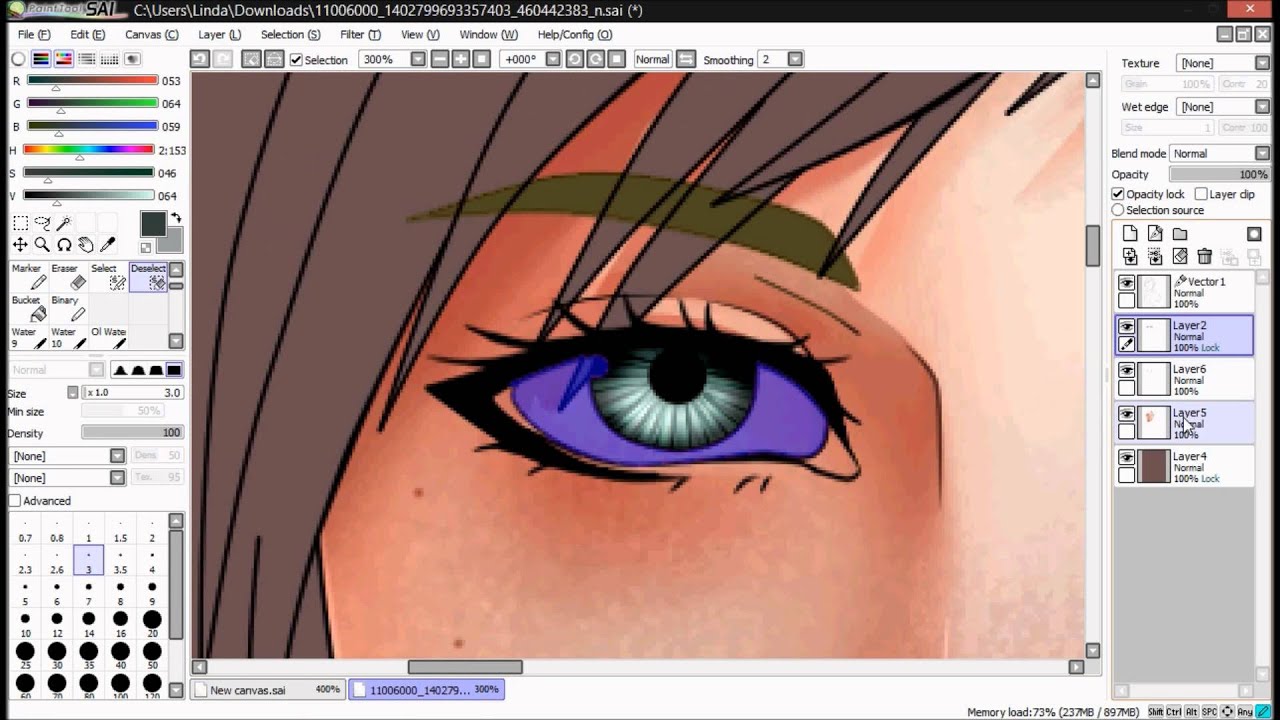Create a new vector linework layer
Screen dimensions: 1280x720
click(x=1155, y=234)
